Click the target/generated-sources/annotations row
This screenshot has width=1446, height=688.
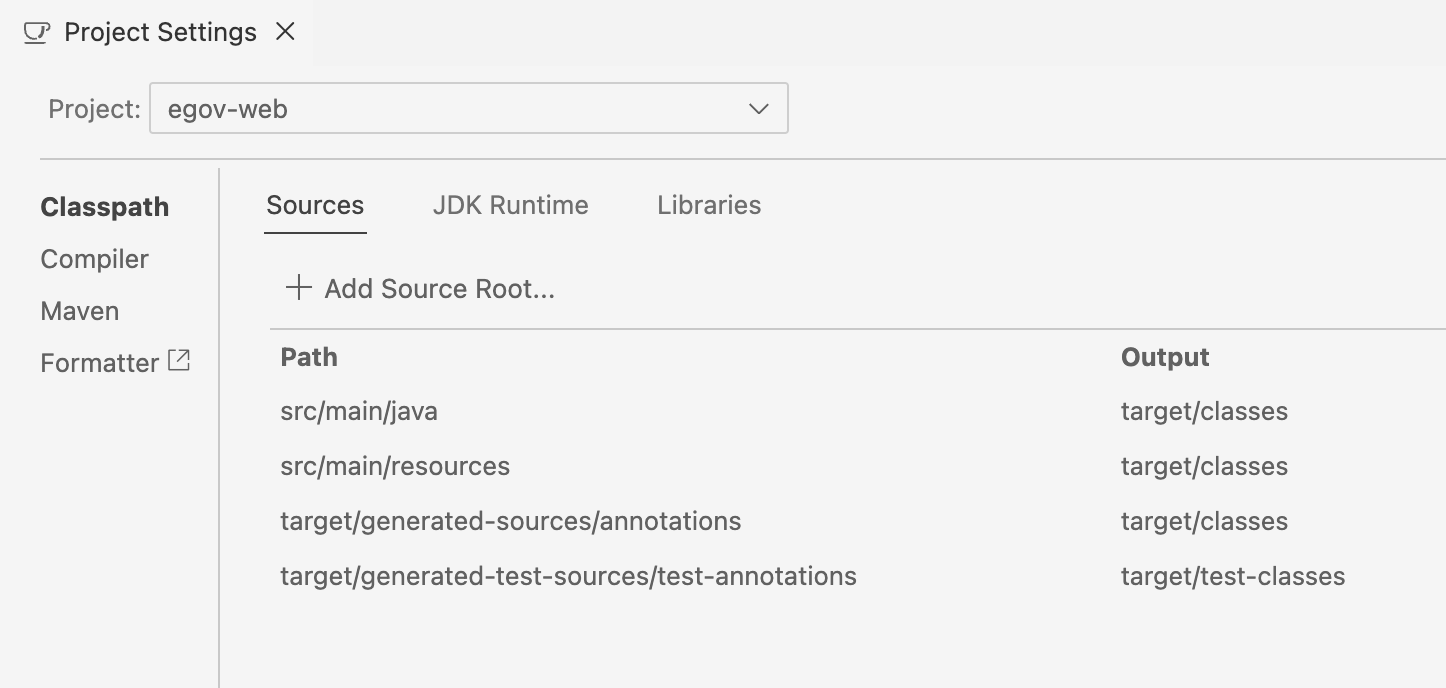point(511,521)
